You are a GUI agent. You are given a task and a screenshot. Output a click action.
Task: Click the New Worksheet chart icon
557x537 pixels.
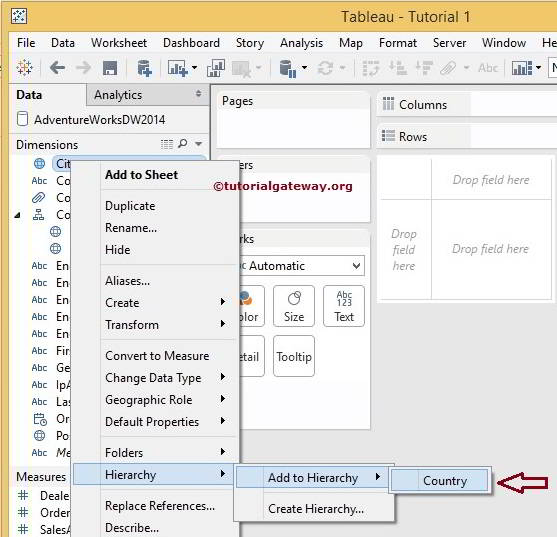click(178, 67)
